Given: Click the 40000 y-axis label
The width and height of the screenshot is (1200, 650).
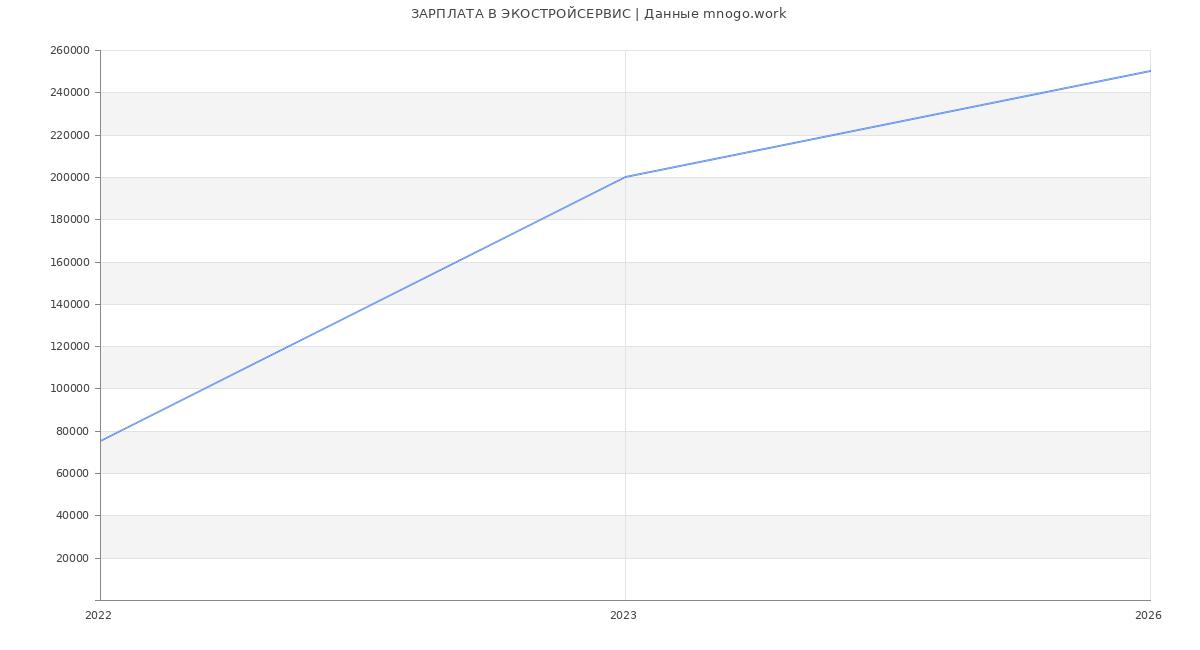Looking at the screenshot, I should (x=72, y=516).
